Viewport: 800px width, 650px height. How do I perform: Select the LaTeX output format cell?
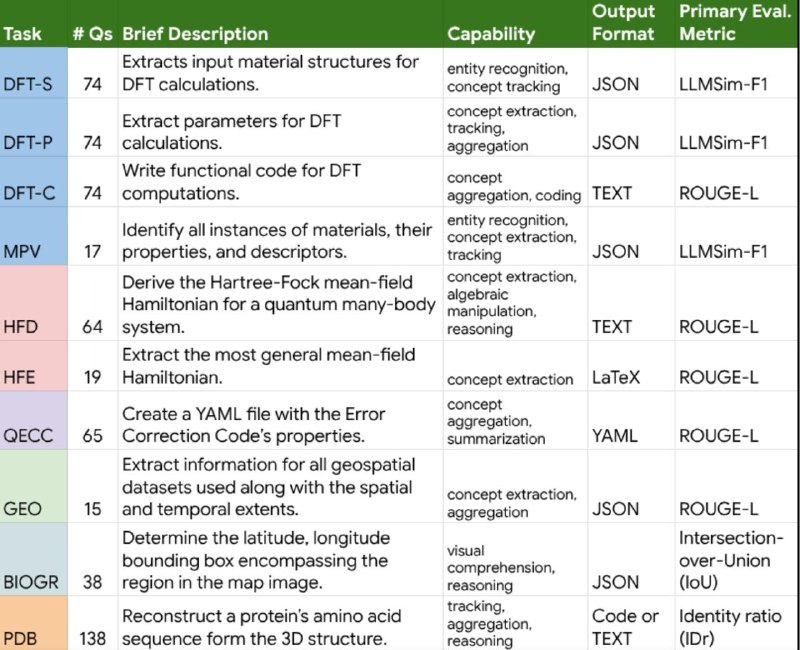click(631, 365)
